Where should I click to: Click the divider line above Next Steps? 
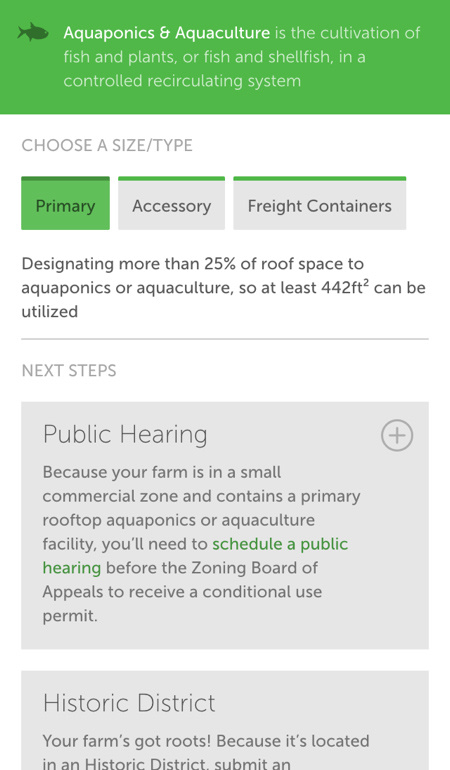point(225,339)
